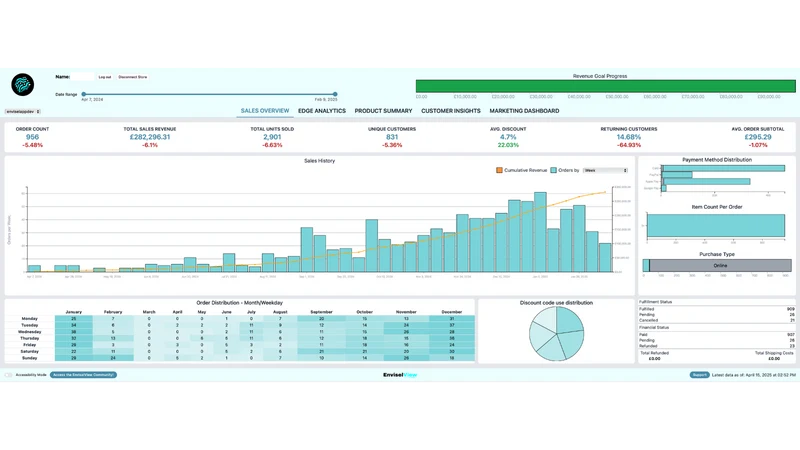This screenshot has height=450, width=800.
Task: Click the -64.93% change value
Action: tap(629, 145)
